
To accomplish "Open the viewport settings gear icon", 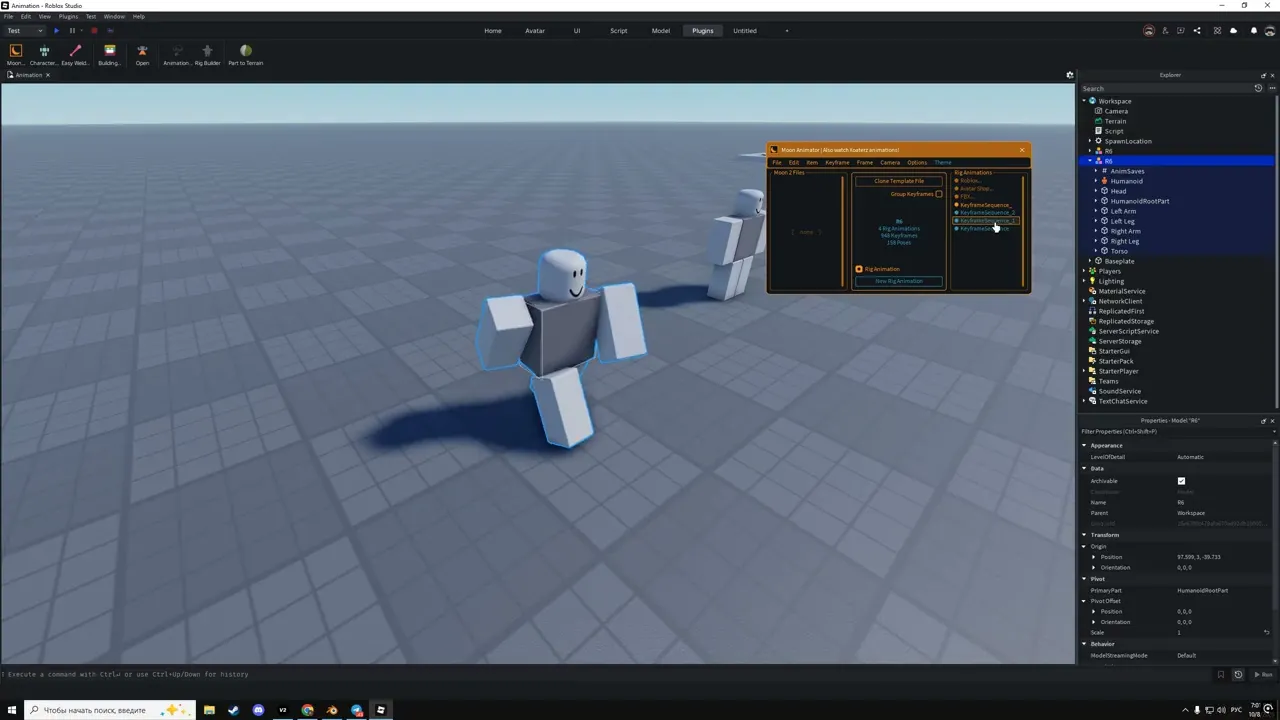I will tap(1069, 75).
